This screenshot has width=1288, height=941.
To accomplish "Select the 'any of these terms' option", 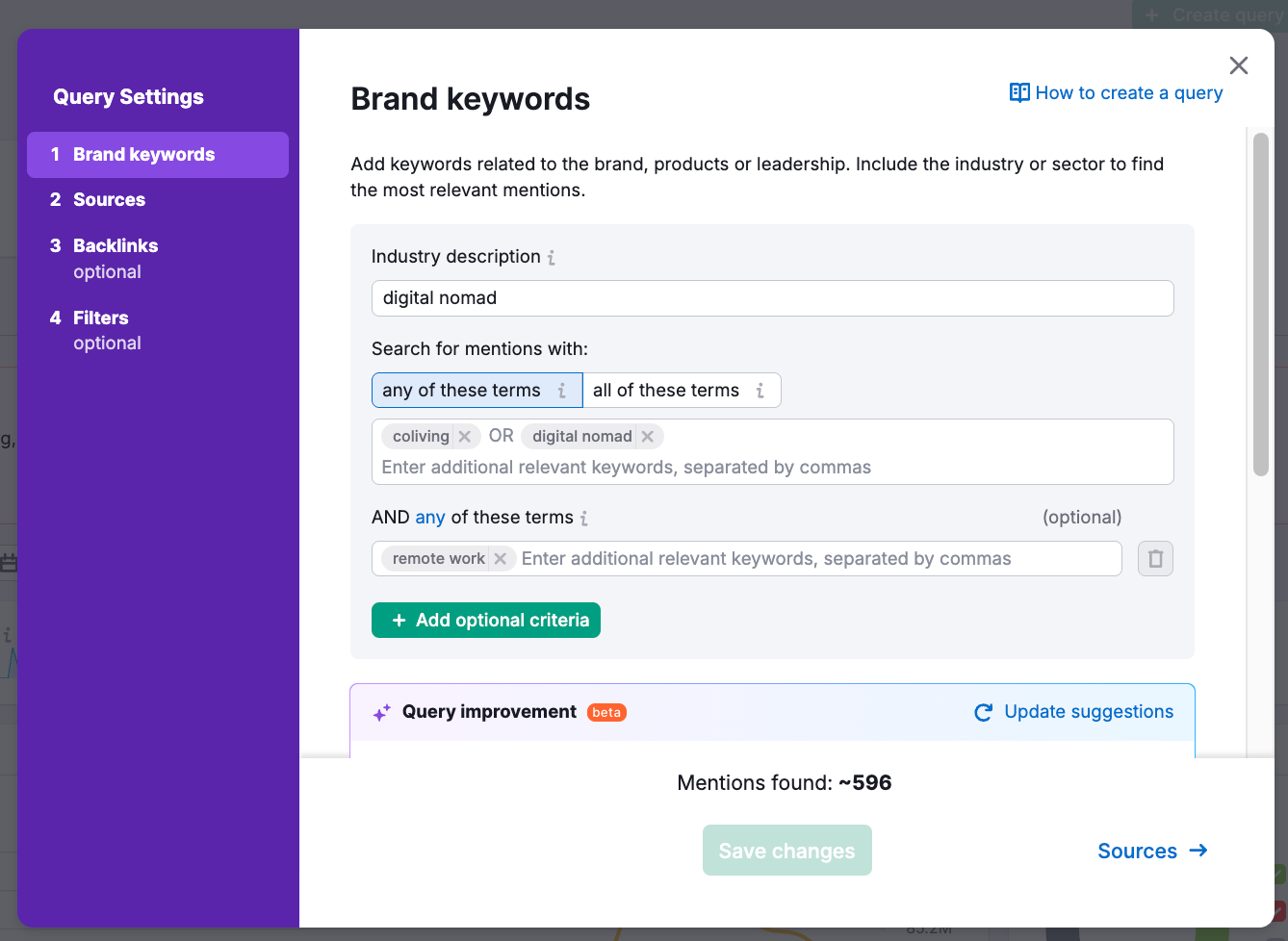I will pos(461,391).
